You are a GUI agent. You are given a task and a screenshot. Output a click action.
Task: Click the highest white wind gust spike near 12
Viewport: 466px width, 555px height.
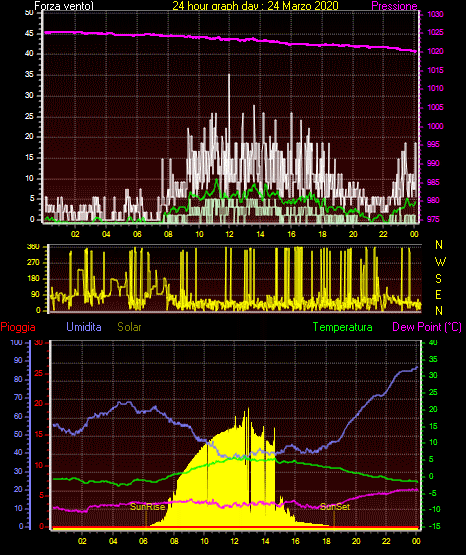click(229, 106)
